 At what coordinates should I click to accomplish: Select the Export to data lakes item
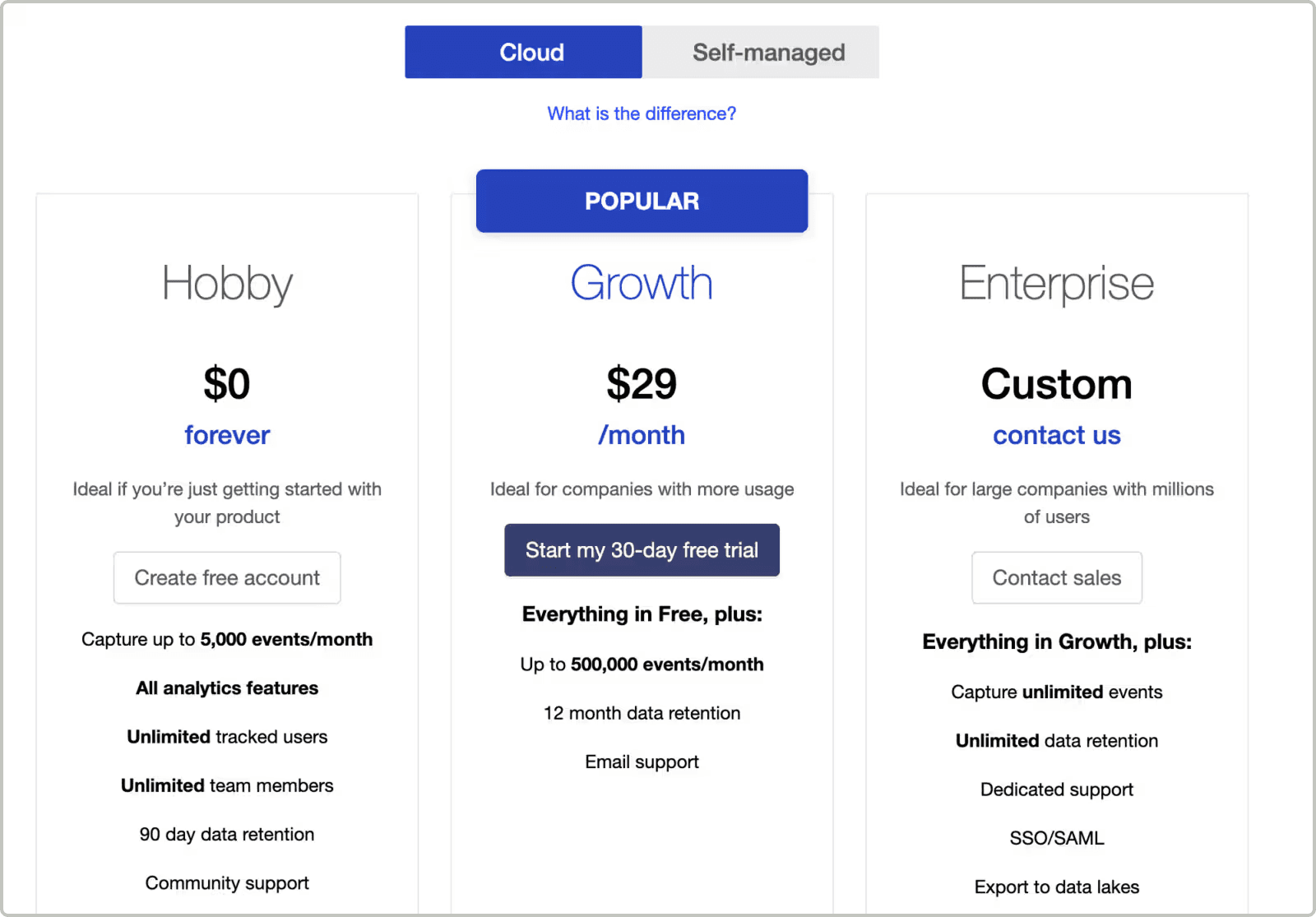tap(1056, 887)
